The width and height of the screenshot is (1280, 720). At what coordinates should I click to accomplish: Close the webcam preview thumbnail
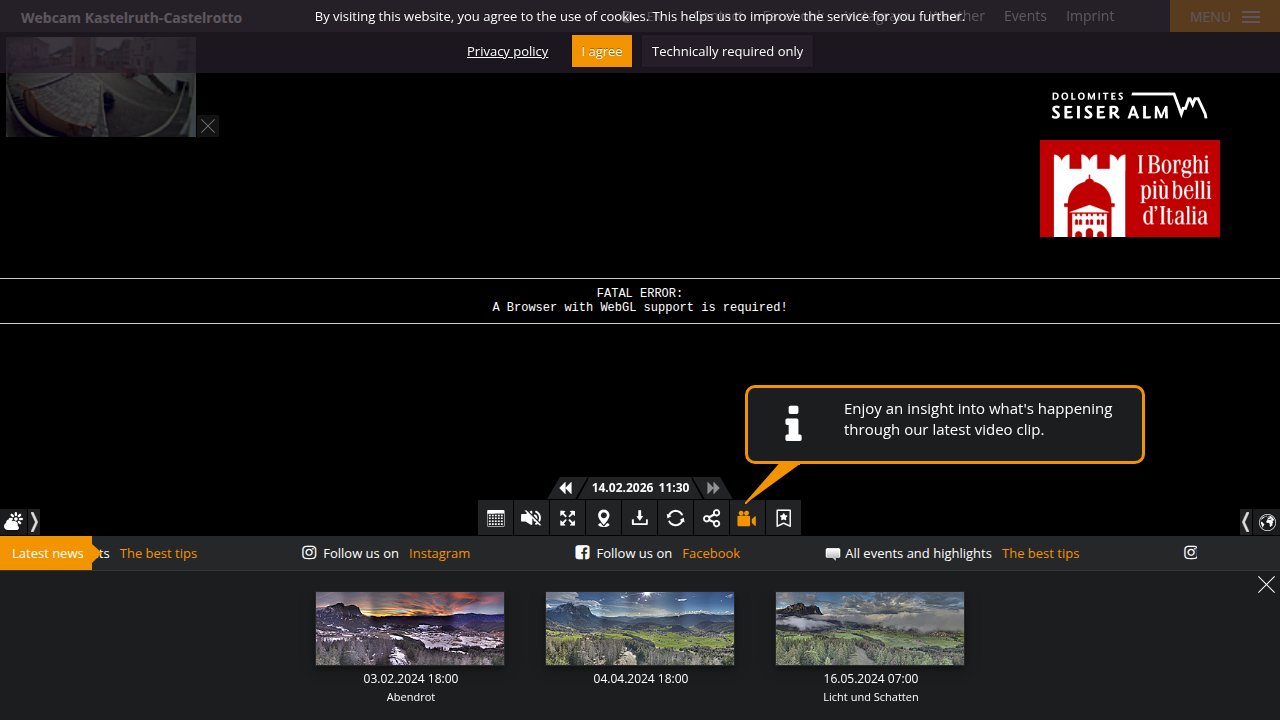208,126
